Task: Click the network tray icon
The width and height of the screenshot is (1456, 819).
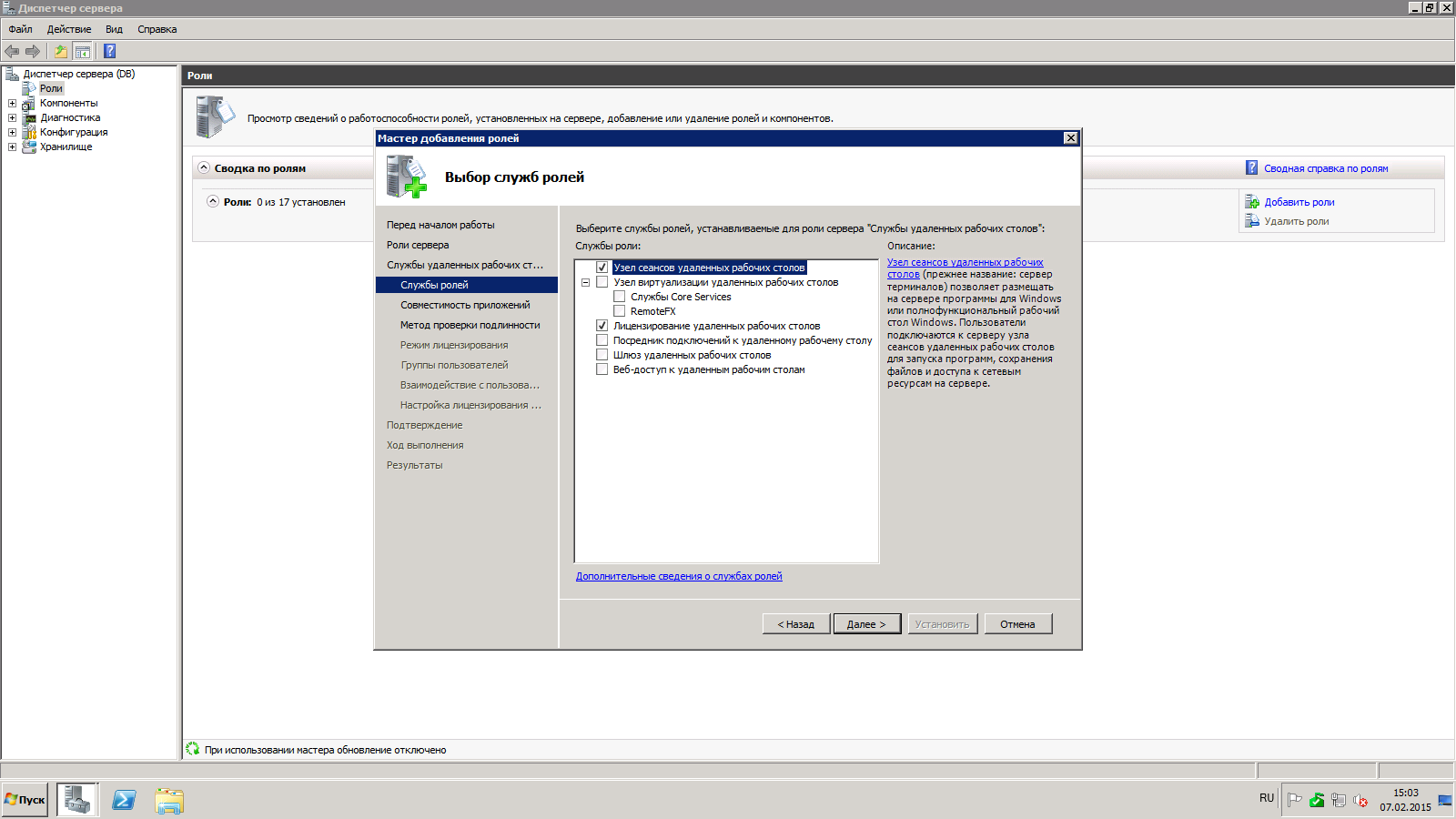Action: 1339,800
